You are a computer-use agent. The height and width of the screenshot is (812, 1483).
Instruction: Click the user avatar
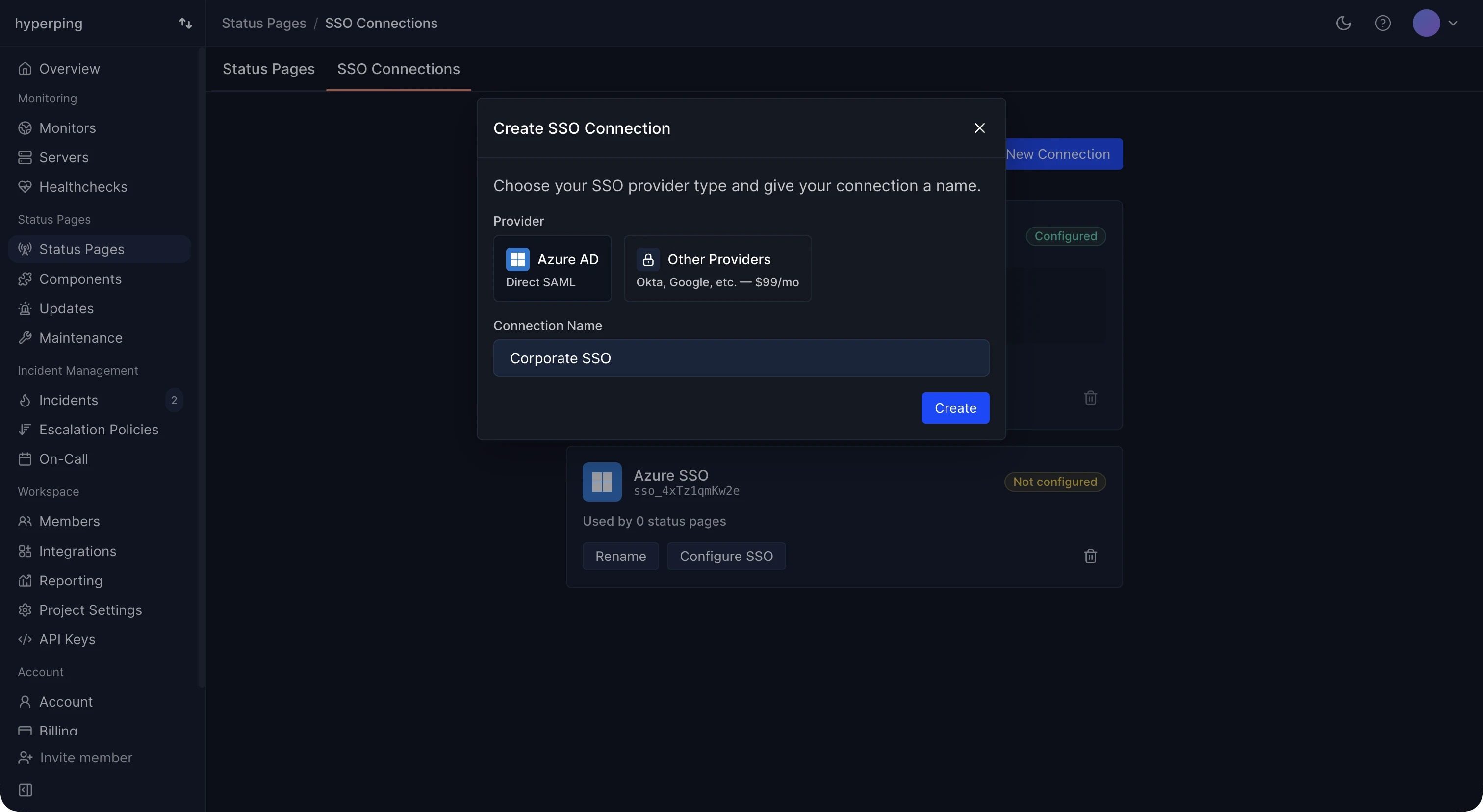[1426, 23]
